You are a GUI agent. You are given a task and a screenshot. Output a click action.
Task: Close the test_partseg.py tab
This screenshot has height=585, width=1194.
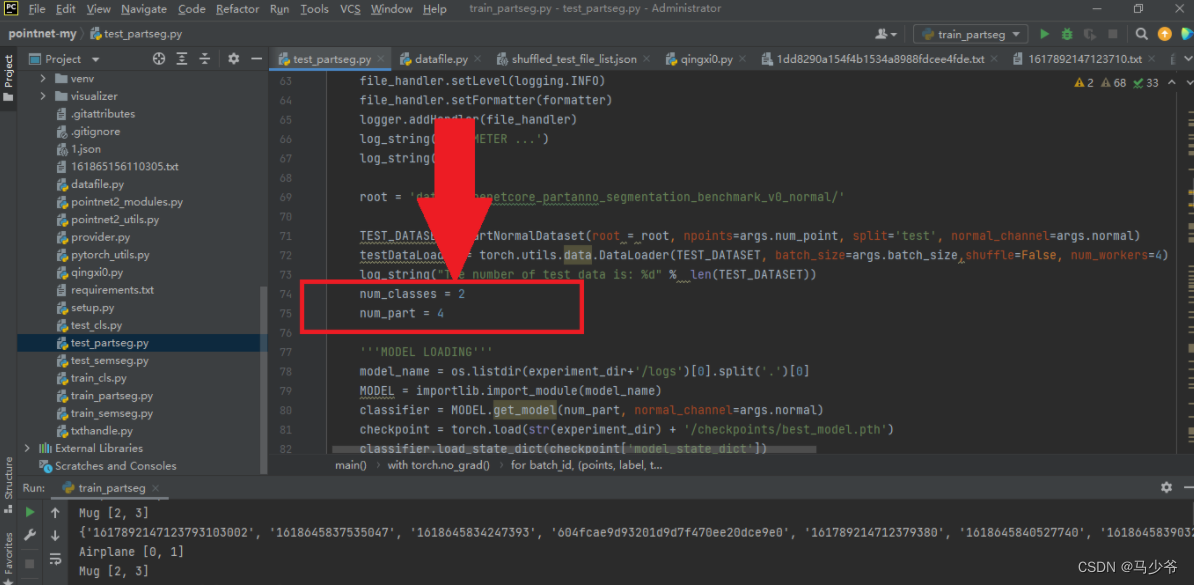click(381, 59)
